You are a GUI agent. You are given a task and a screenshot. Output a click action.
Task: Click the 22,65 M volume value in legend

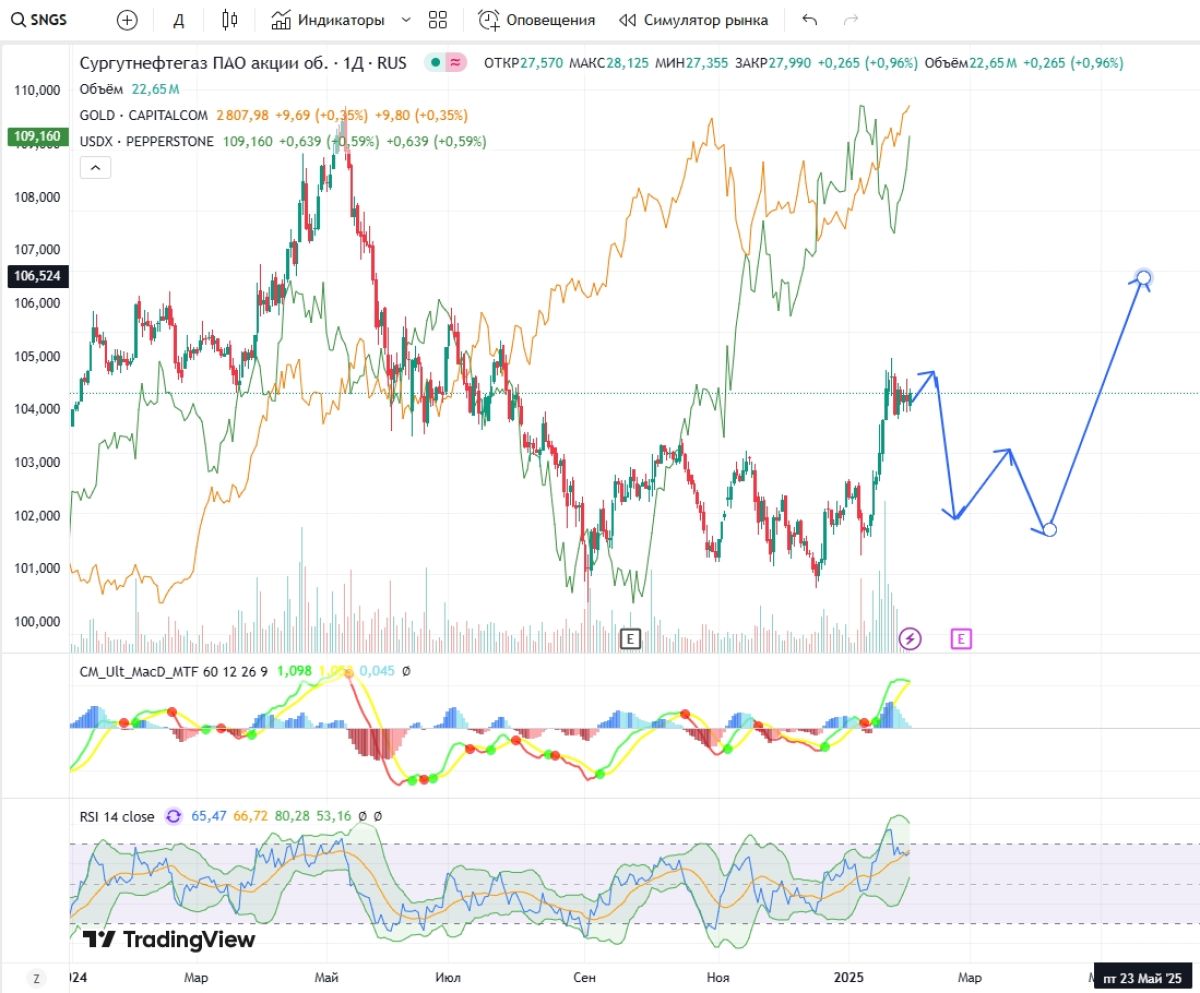click(x=154, y=89)
